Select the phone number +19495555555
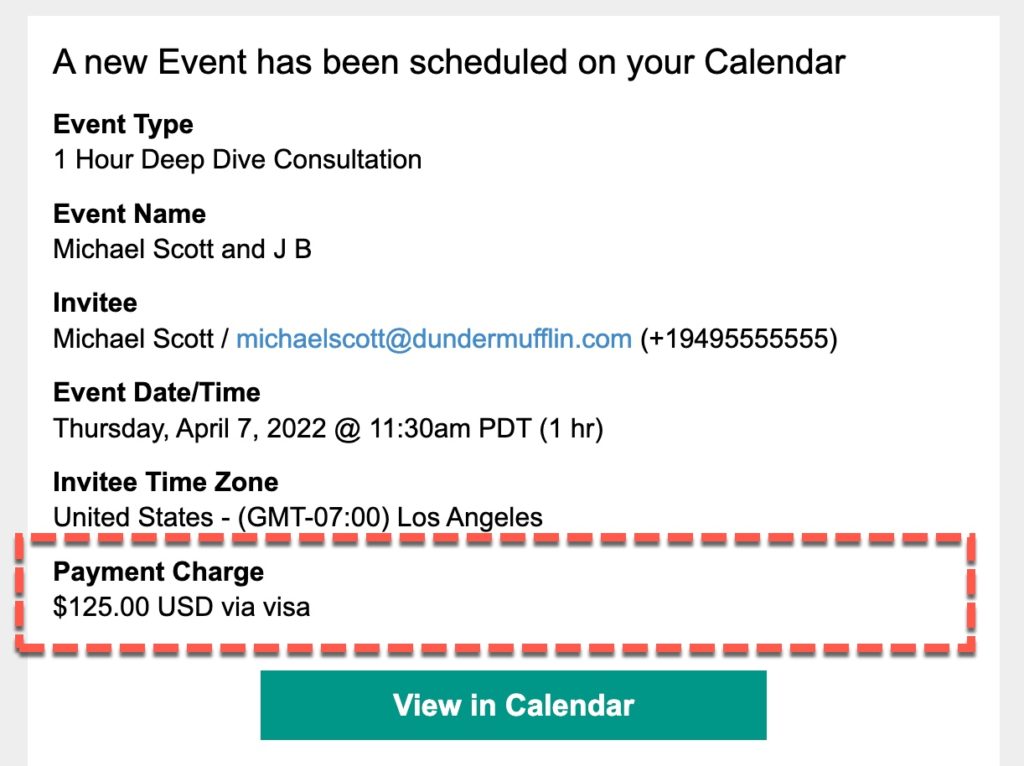The image size is (1024, 766). pyautogui.click(x=739, y=339)
